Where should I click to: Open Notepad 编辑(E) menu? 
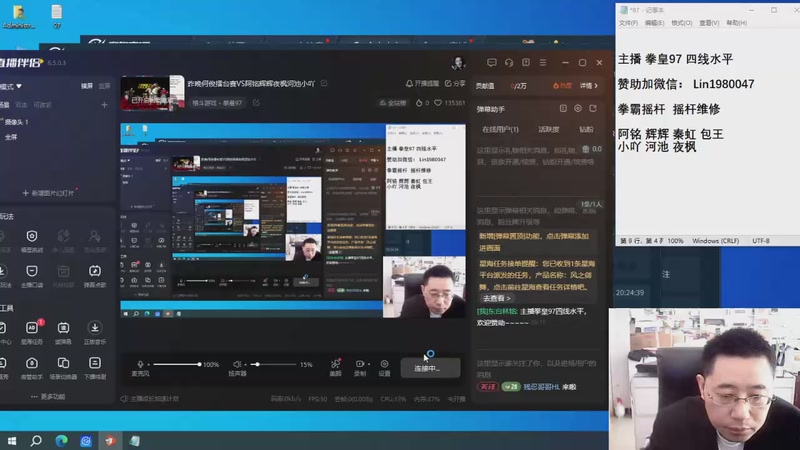655,23
